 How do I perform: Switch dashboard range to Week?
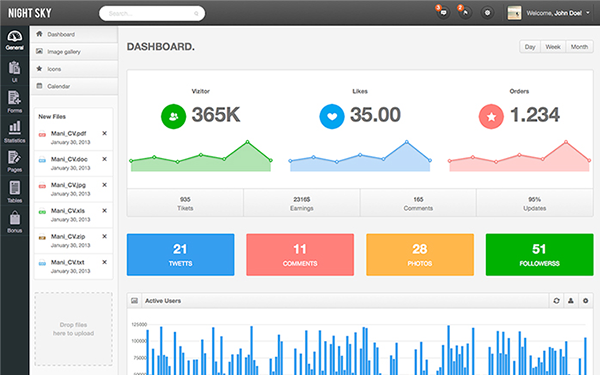[553, 47]
